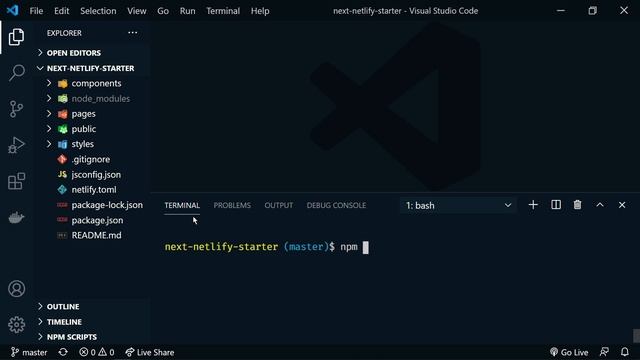Open the Run and Debug view icon
Viewport: 640px width, 360px height.
(x=16, y=145)
